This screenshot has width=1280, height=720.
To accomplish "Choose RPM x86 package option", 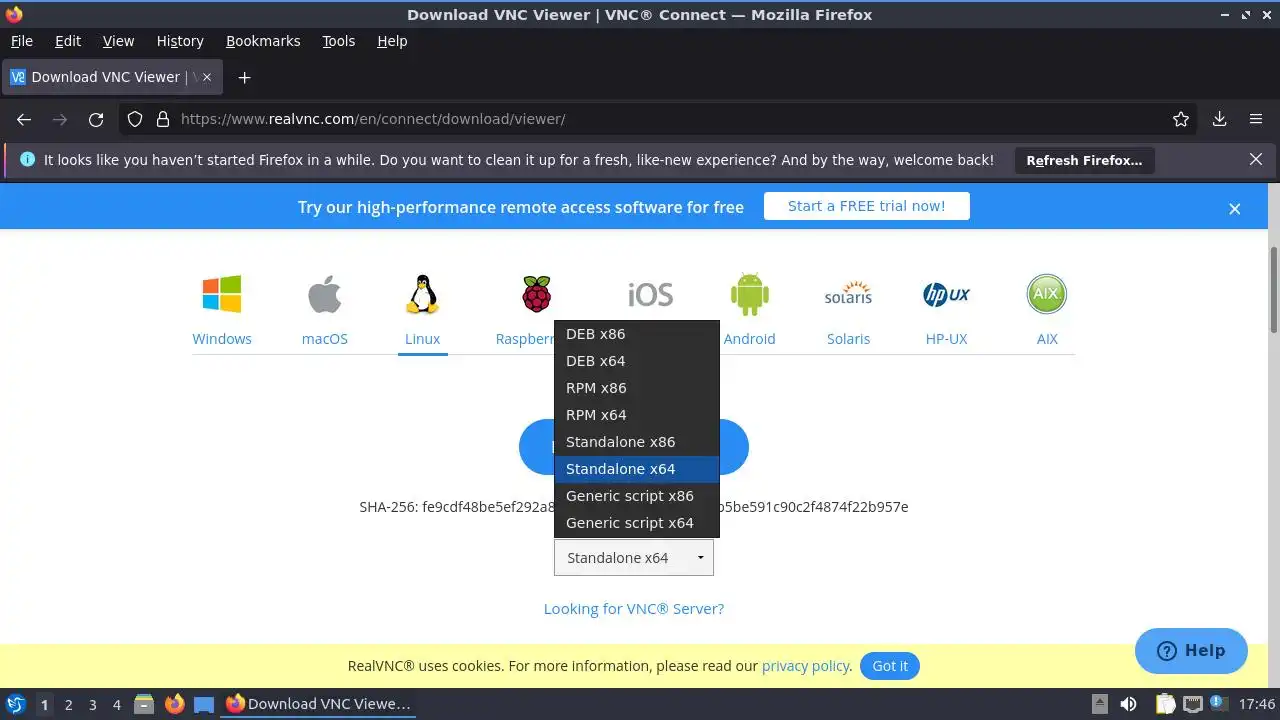I will [636, 388].
